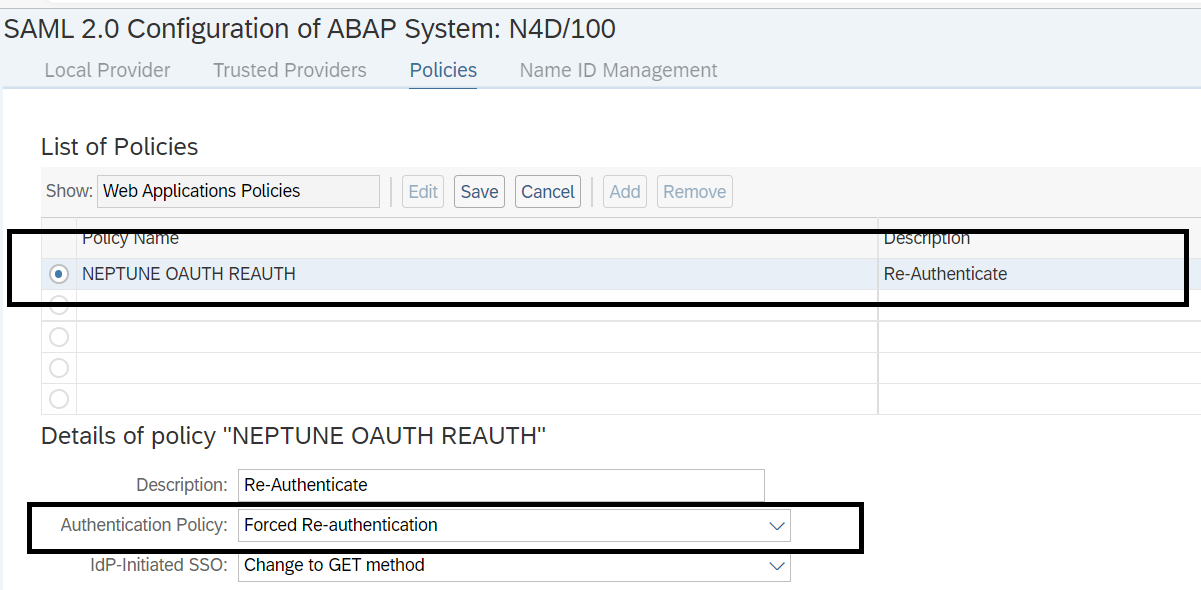Viewport: 1201px width, 590px height.
Task: Click the Edit button
Action: 422,191
